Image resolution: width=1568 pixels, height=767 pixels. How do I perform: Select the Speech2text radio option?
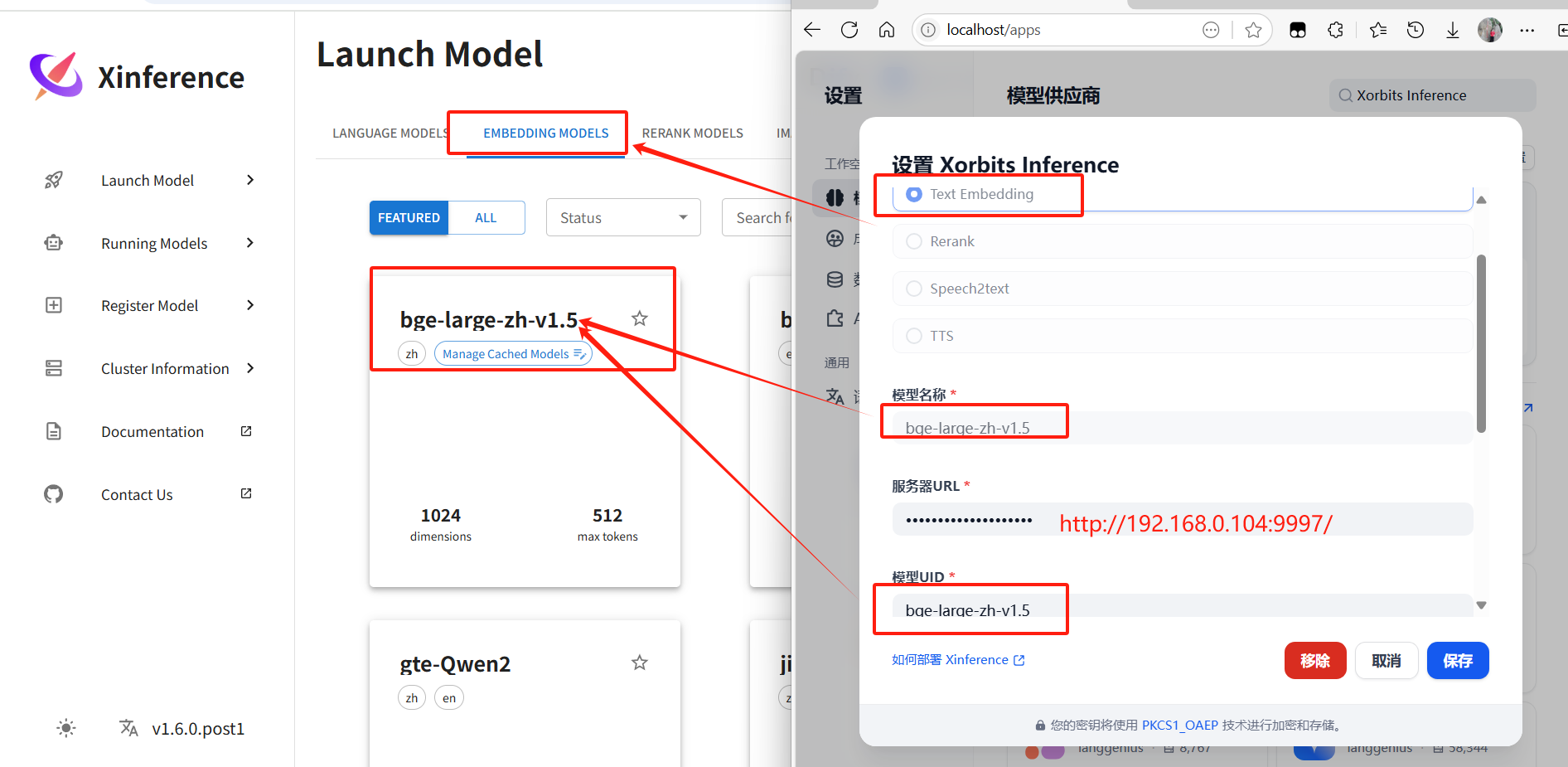click(x=914, y=289)
